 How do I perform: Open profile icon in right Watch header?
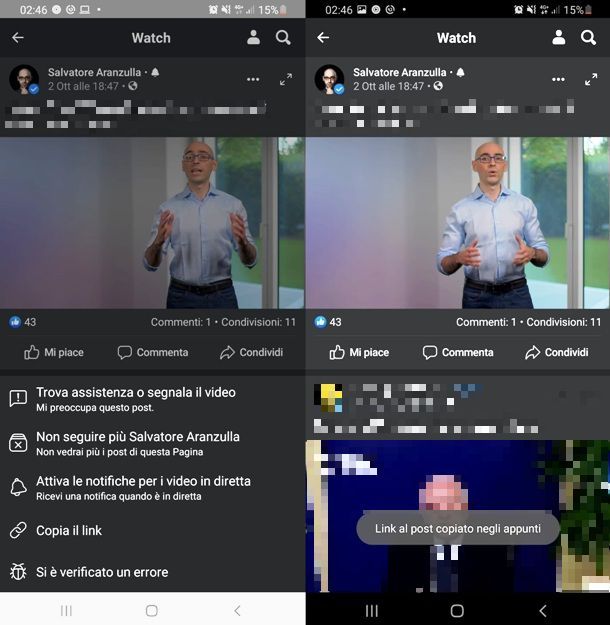(559, 37)
